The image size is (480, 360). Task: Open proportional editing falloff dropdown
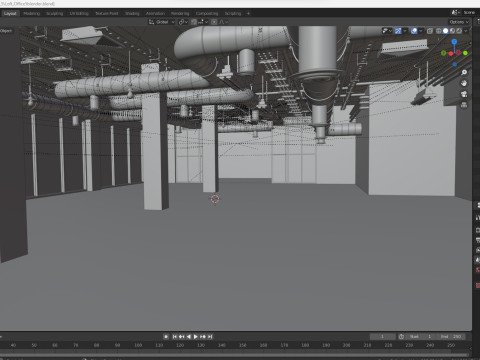(x=223, y=22)
